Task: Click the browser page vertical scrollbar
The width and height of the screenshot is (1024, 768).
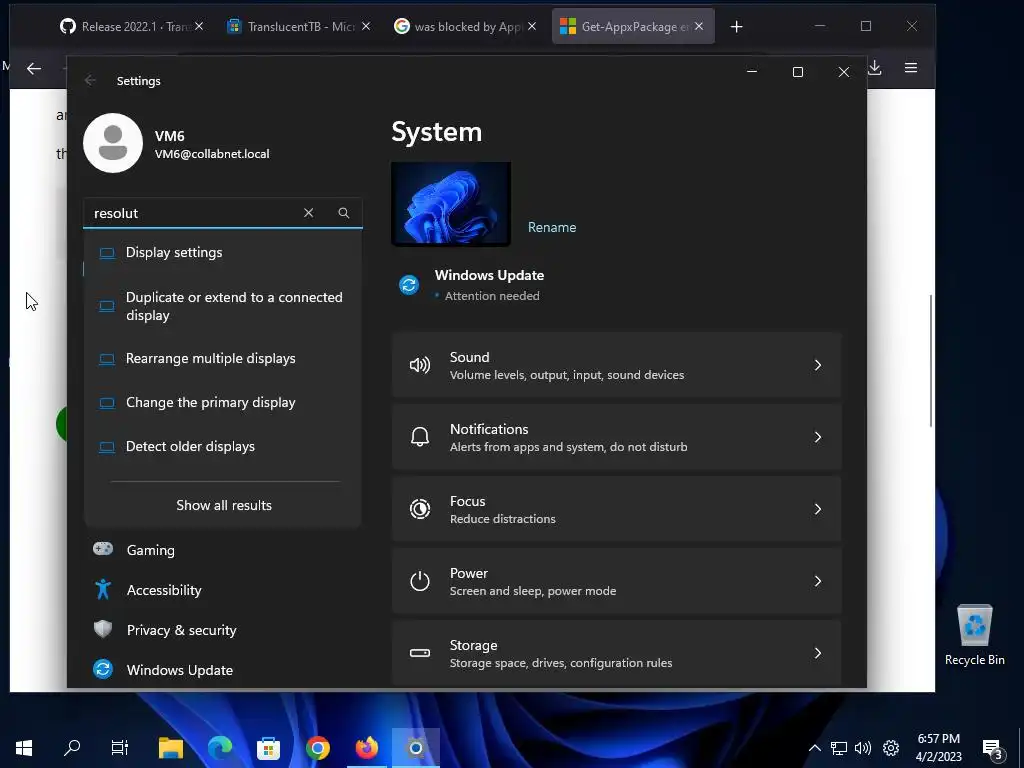Action: (931, 360)
